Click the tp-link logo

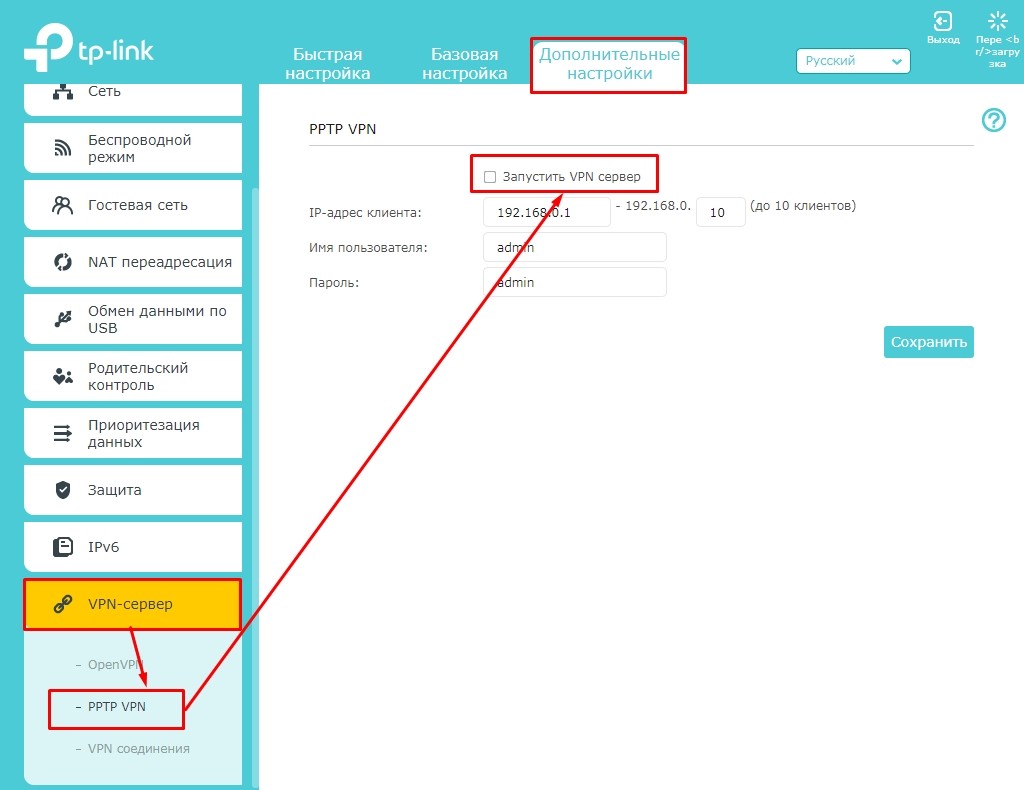(x=89, y=47)
